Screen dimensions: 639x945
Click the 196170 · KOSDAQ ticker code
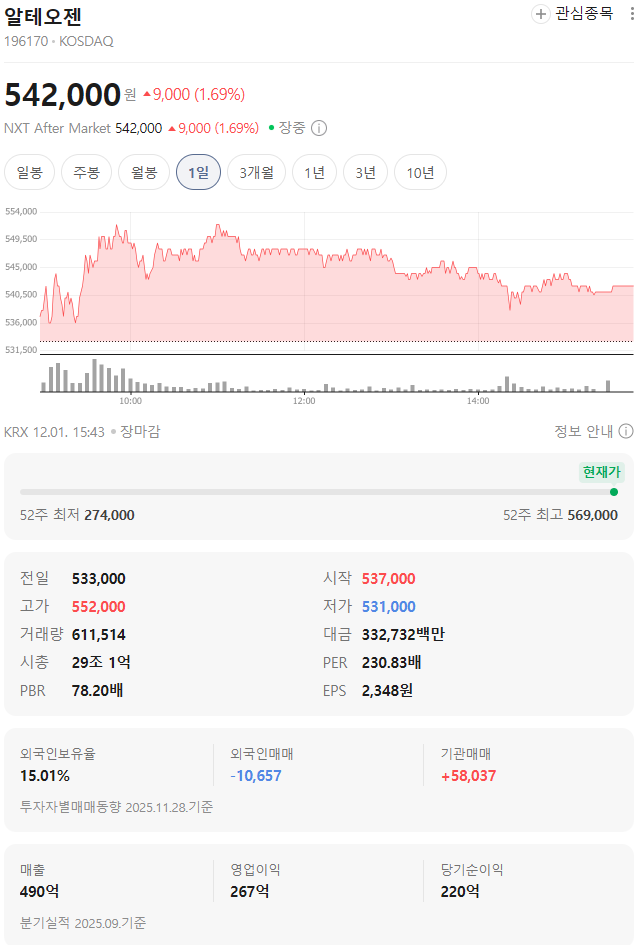(x=58, y=42)
